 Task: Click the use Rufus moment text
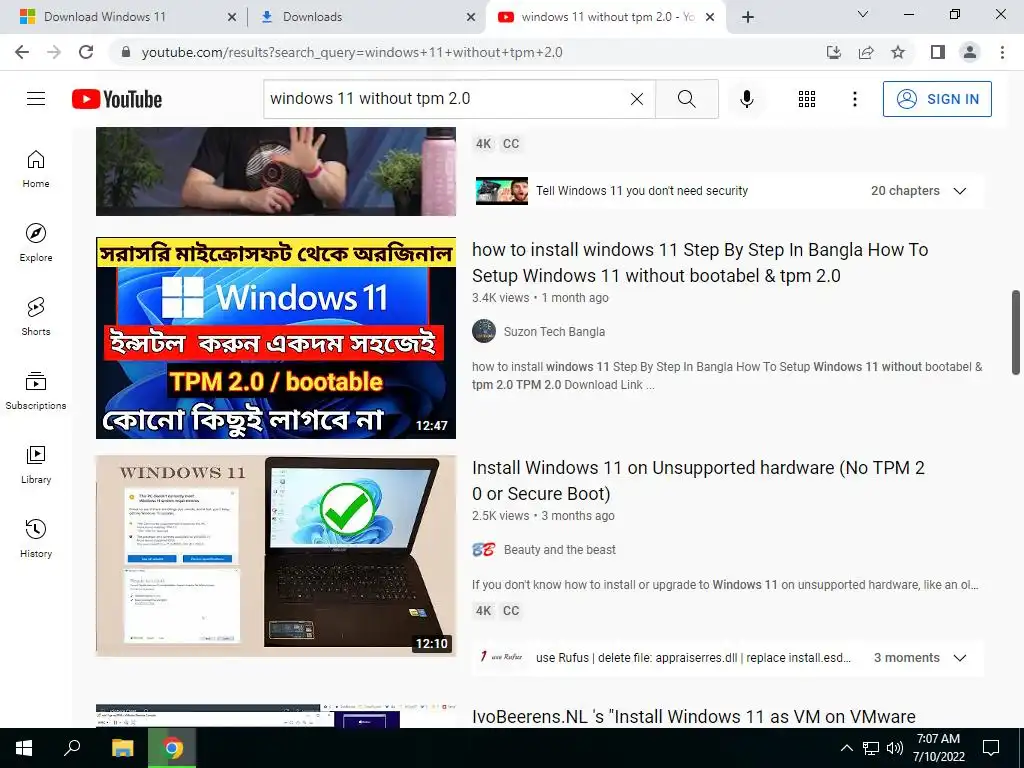[x=694, y=658]
